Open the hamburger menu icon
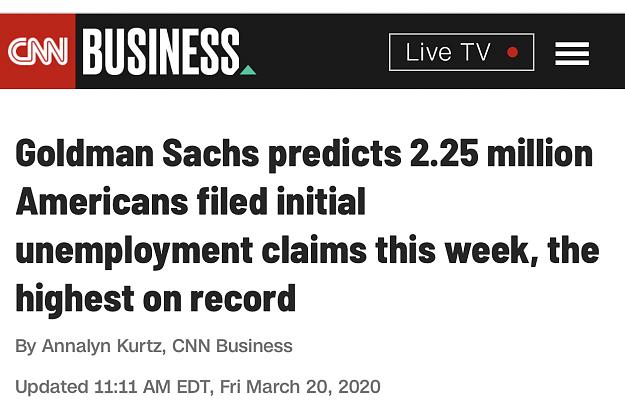The height and width of the screenshot is (402, 625). point(572,53)
